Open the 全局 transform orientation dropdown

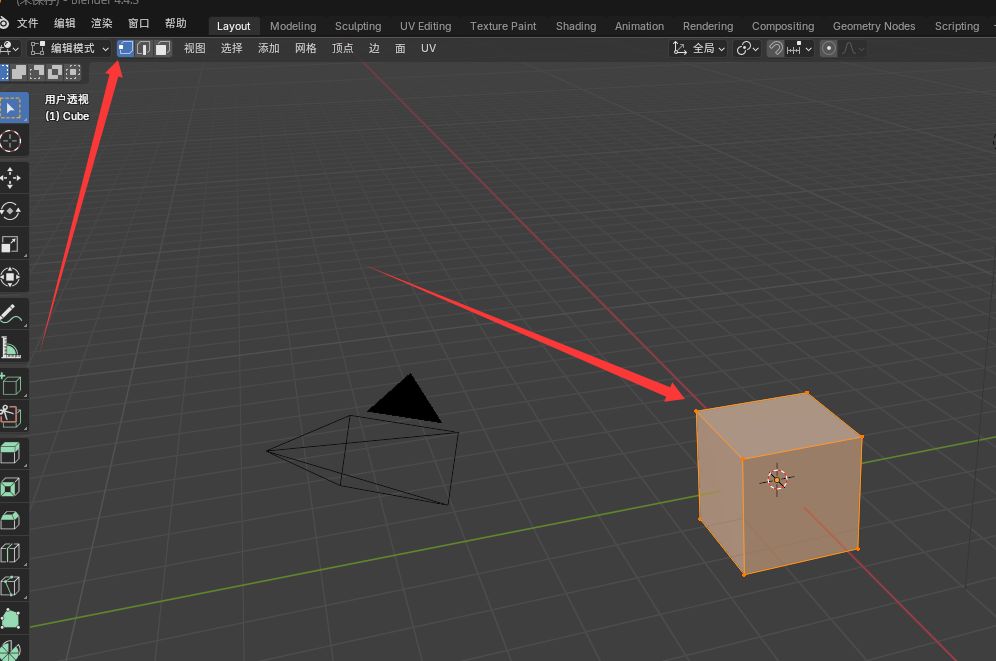pyautogui.click(x=699, y=48)
